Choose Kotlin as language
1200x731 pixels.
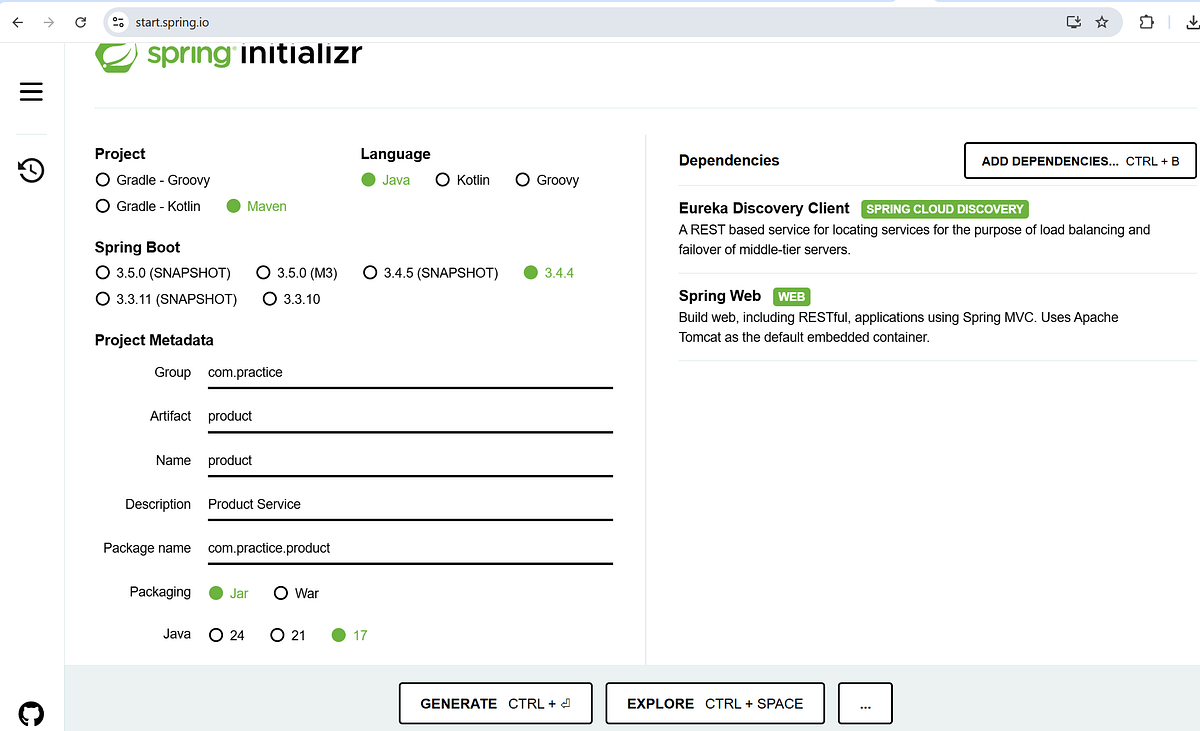[x=463, y=180]
